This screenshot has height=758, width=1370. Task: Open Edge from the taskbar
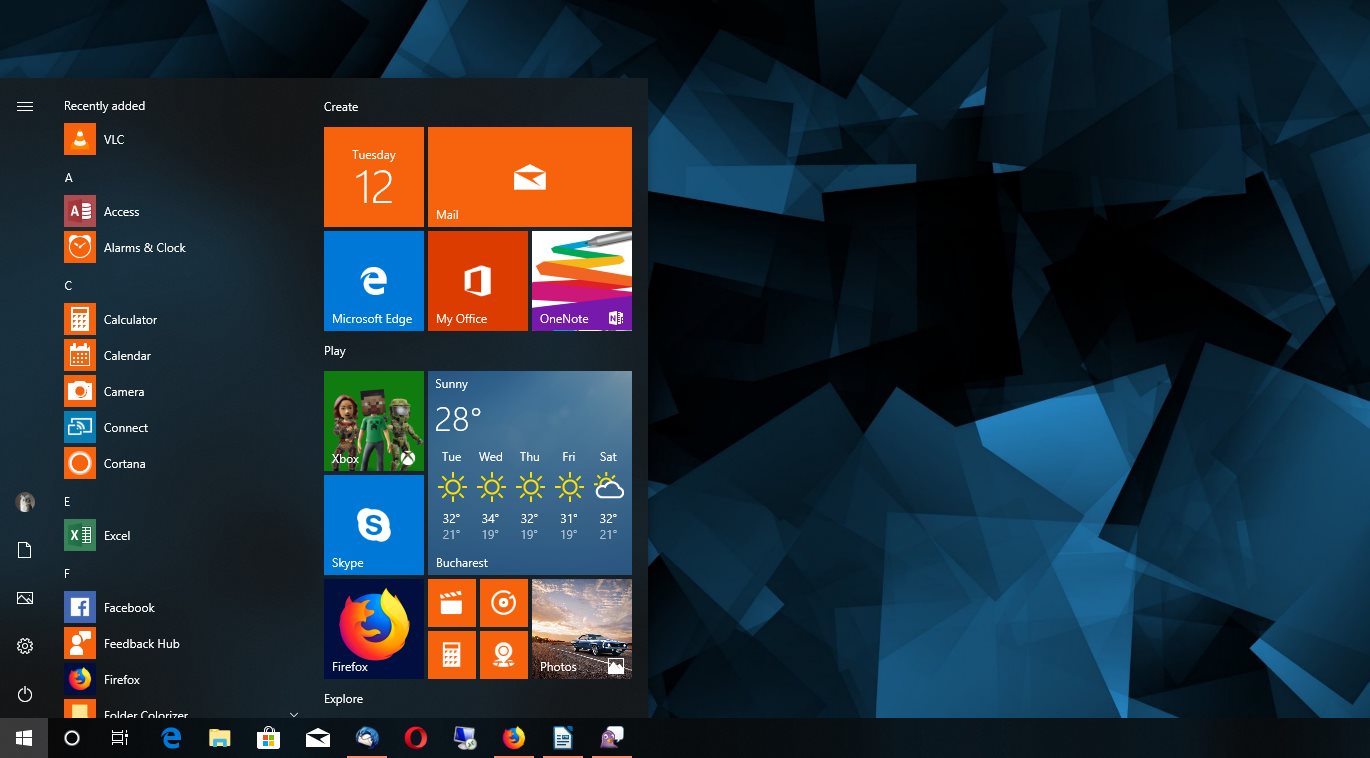point(171,738)
